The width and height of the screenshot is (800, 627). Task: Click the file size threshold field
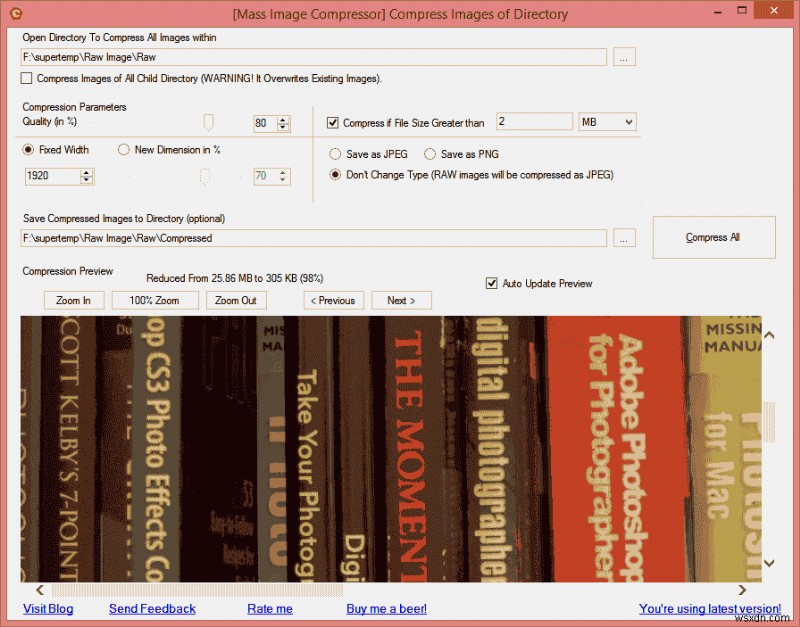click(x=534, y=121)
